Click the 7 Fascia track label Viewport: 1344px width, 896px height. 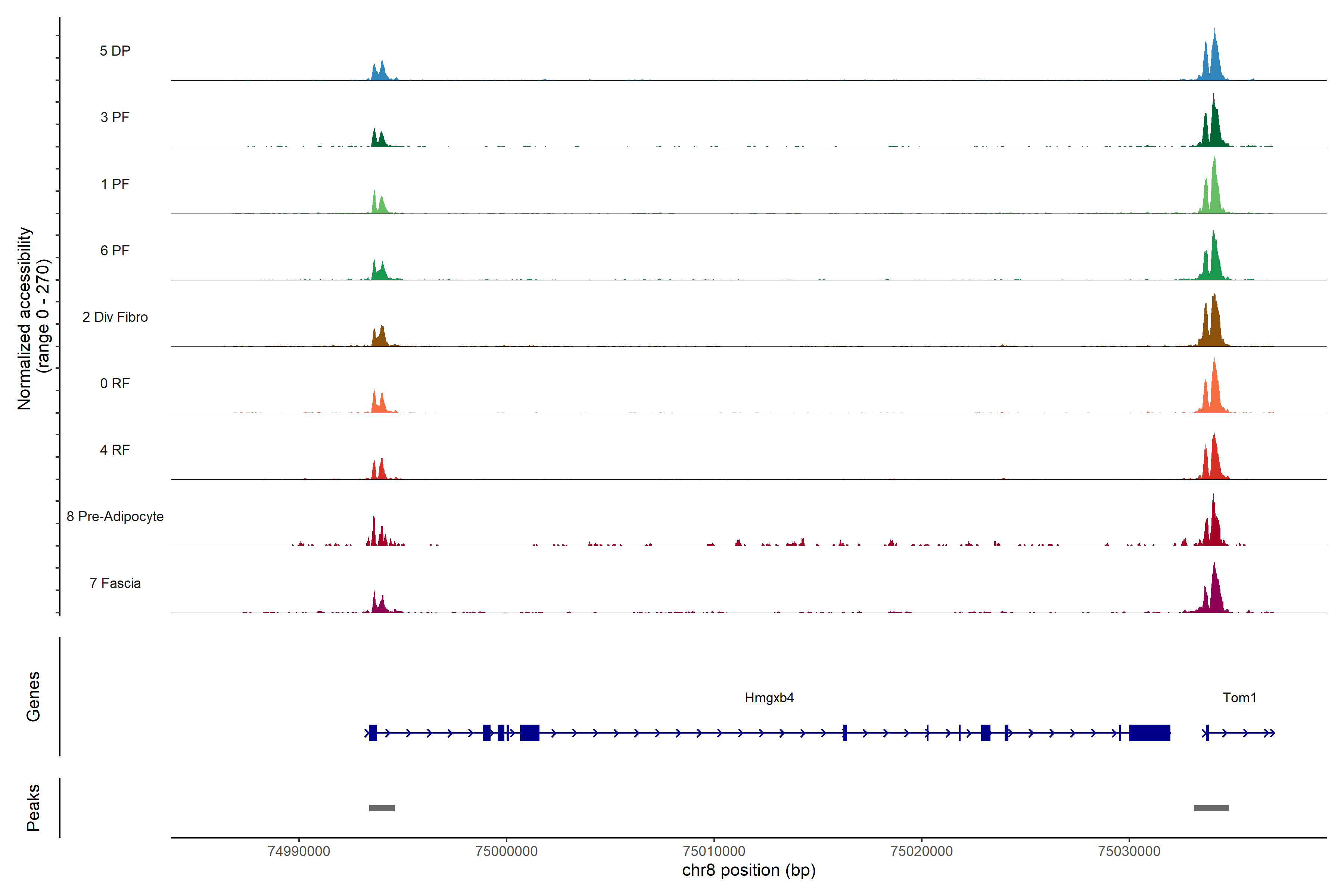coord(115,583)
